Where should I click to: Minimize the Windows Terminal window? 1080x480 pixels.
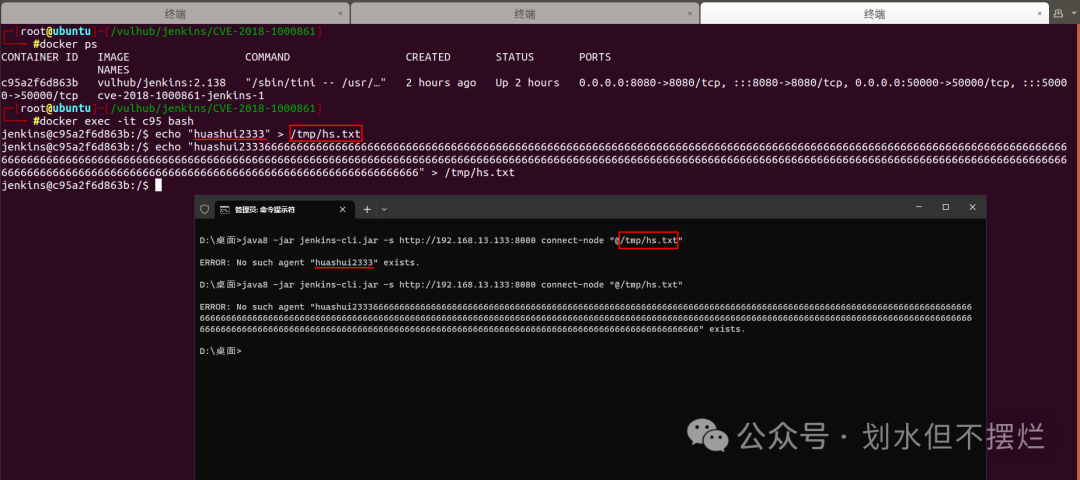click(919, 207)
